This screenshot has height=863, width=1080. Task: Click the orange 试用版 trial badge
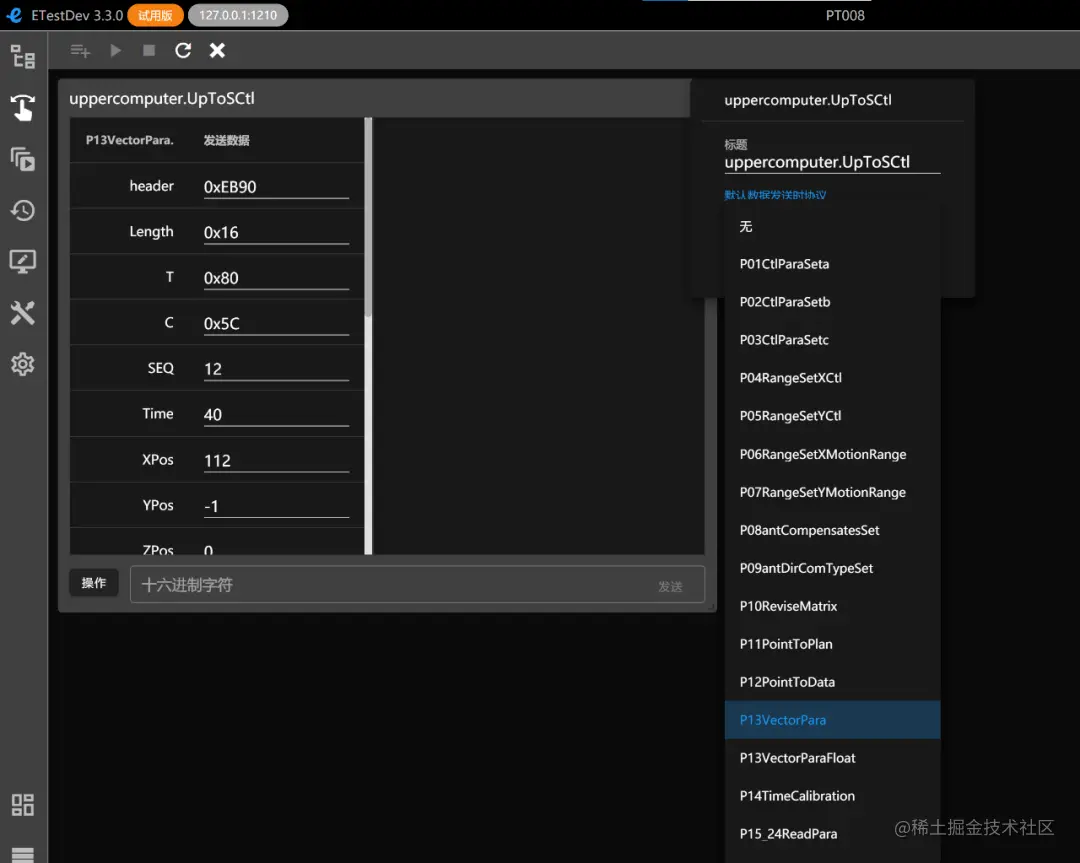[x=155, y=15]
